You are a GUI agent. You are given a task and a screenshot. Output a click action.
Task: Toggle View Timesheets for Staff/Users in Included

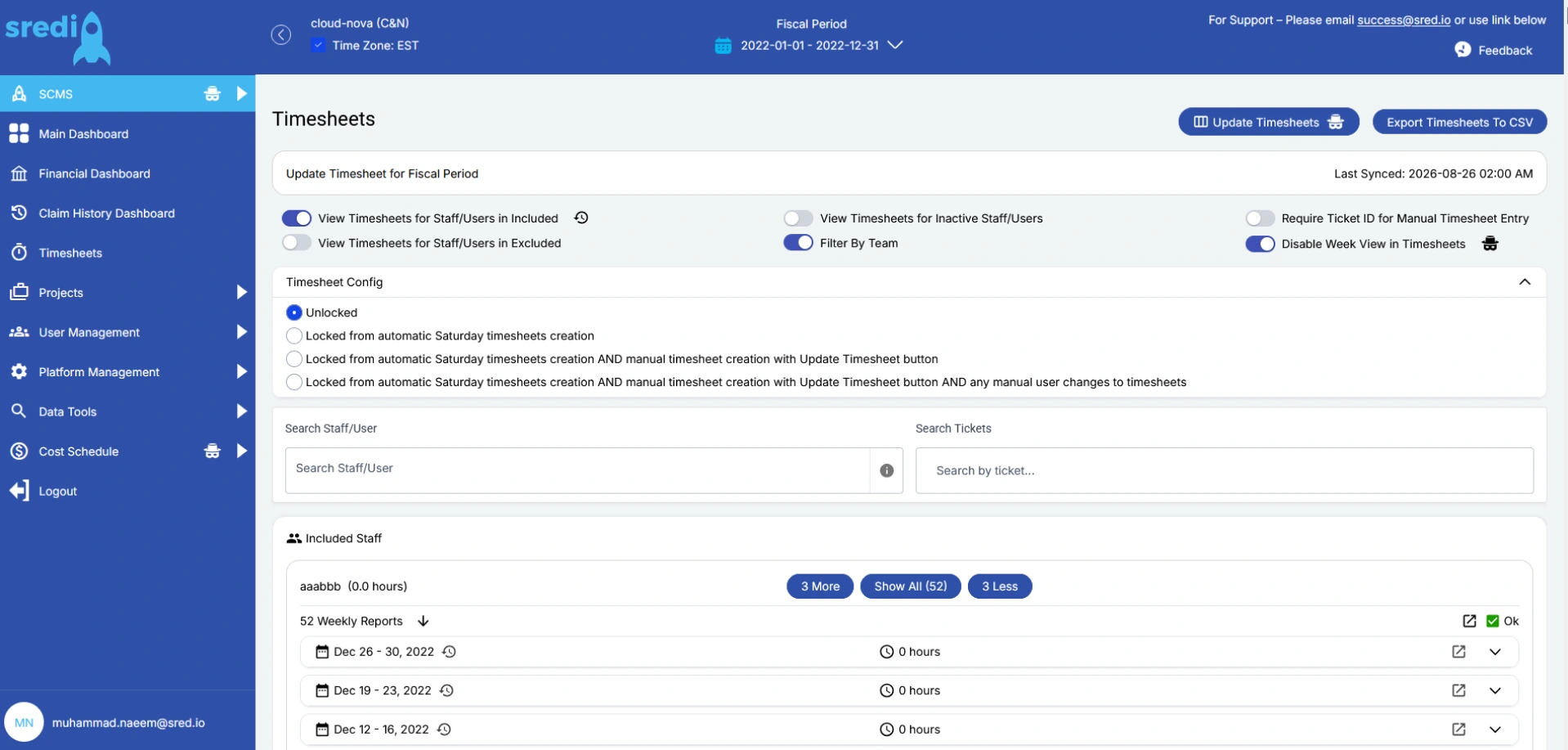pyautogui.click(x=297, y=218)
